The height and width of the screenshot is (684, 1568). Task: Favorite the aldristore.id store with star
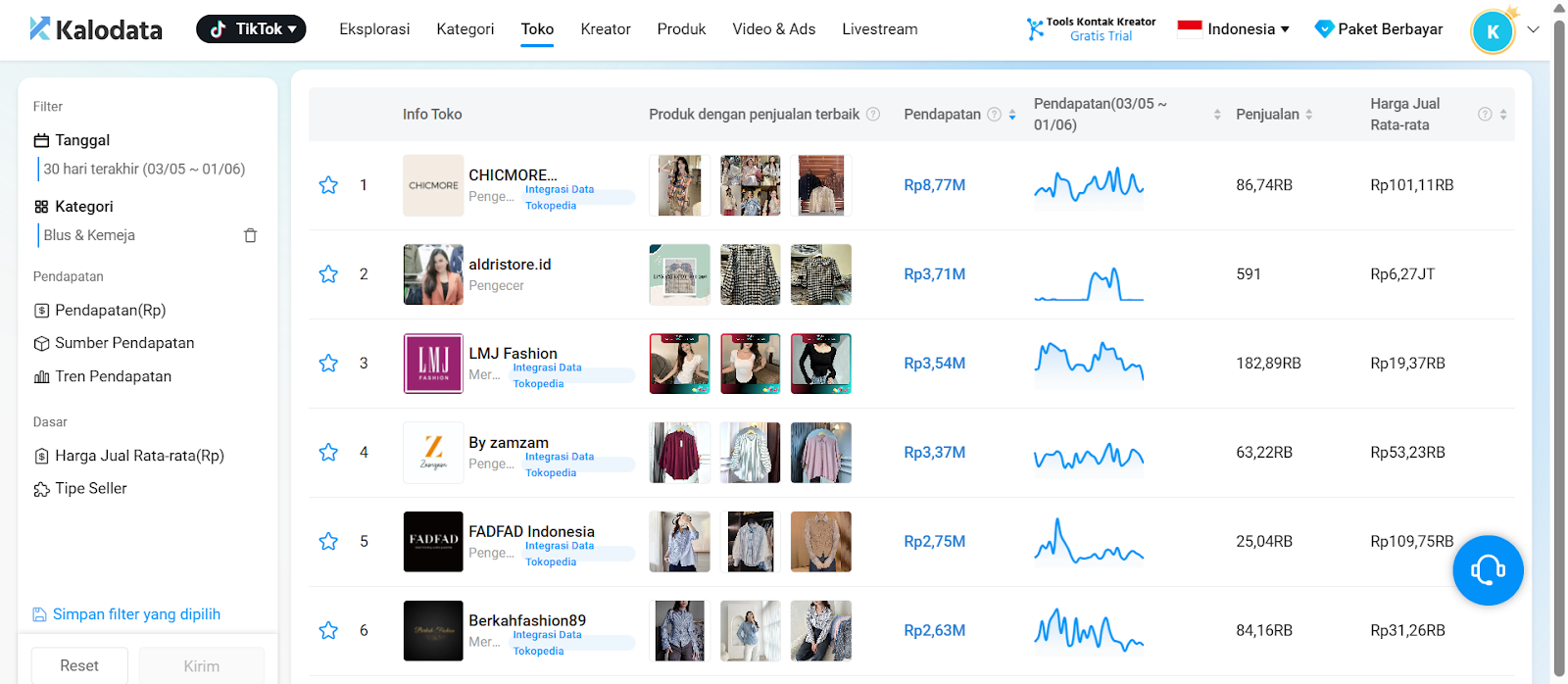[328, 274]
